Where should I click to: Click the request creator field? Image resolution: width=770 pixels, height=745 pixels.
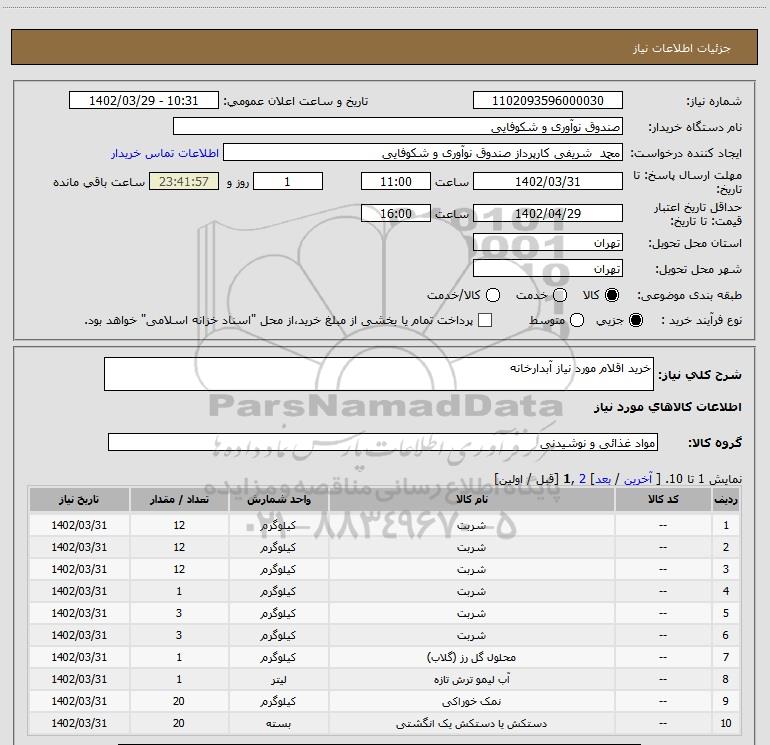423,153
